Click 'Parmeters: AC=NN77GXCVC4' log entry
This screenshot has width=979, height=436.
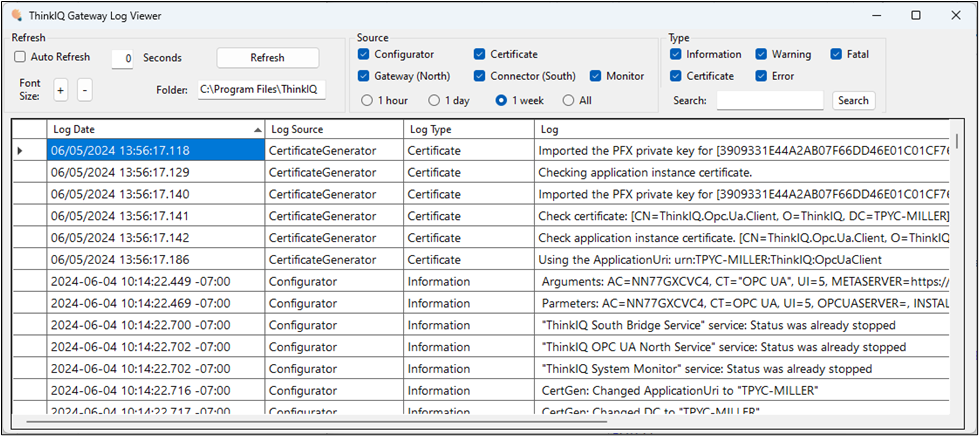tap(742, 304)
